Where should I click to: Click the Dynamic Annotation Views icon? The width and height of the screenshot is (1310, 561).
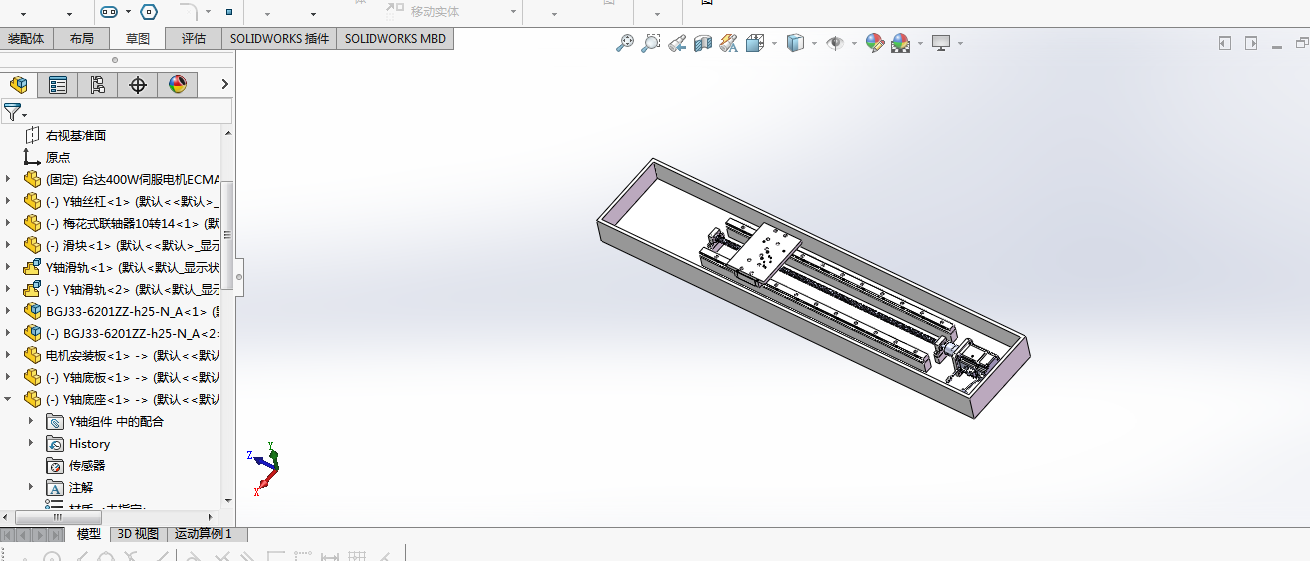tap(729, 43)
